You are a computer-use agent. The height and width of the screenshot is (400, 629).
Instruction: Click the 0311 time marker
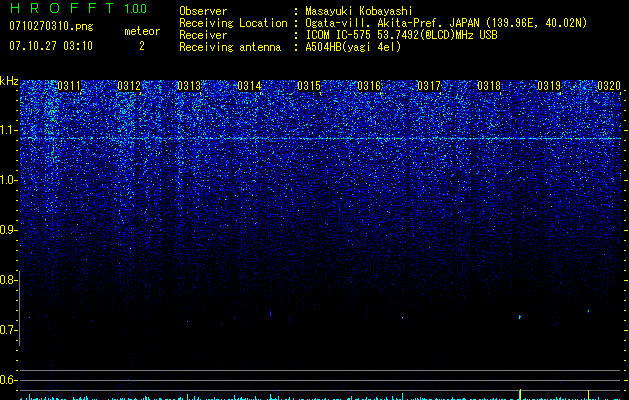69,86
